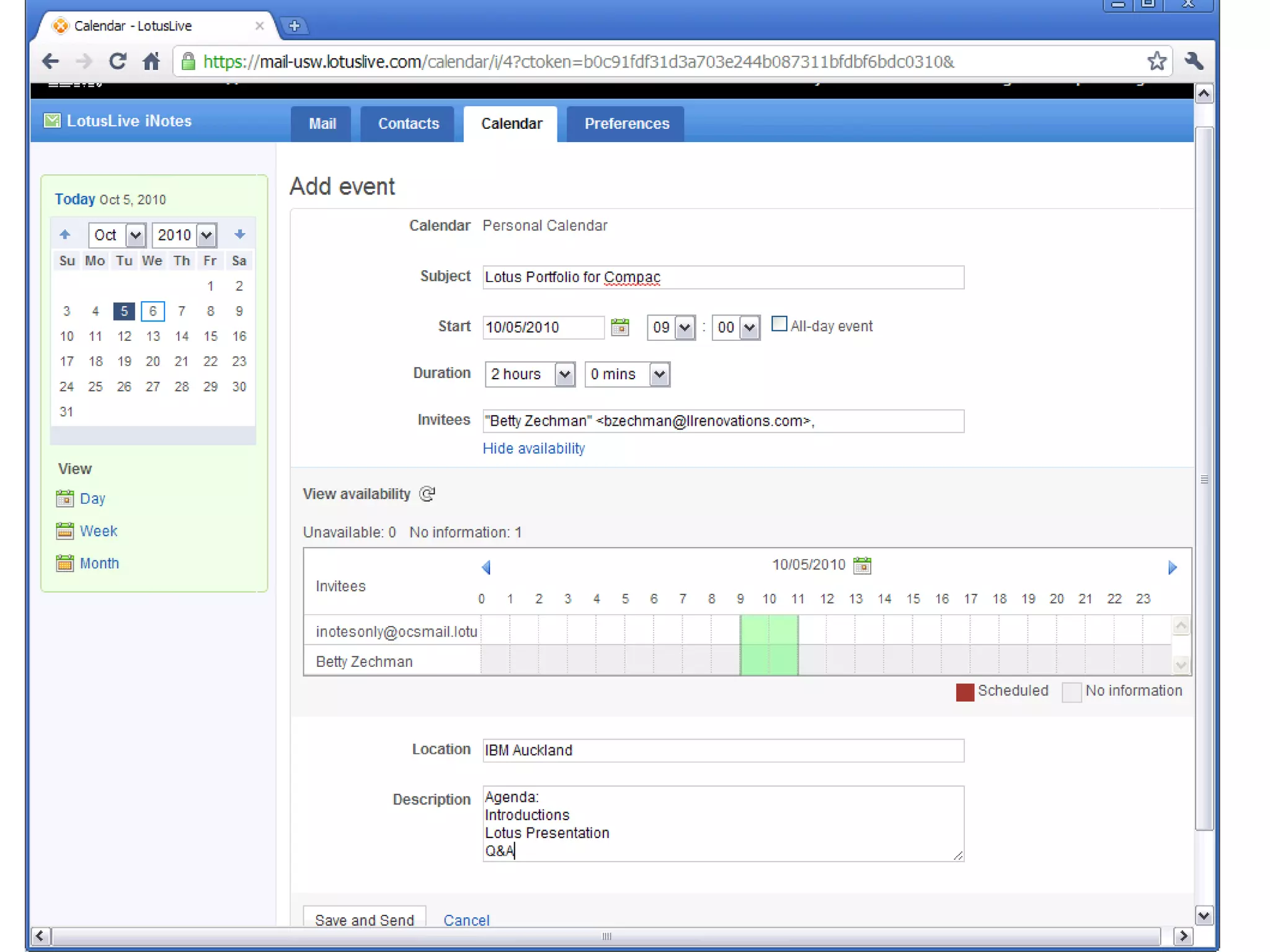Screen dimensions: 1270x952
Task: Switch to the Week view
Action: click(x=98, y=531)
